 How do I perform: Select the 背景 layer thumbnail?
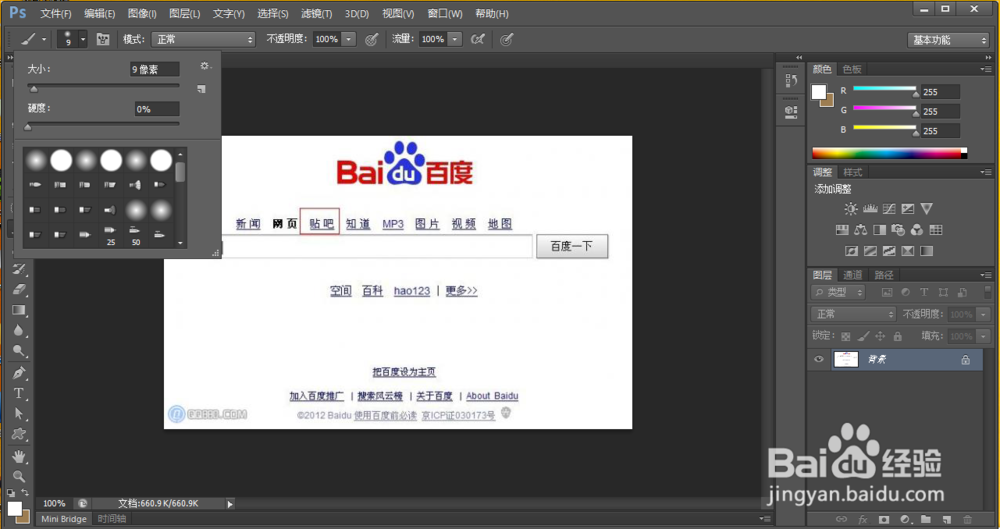[x=846, y=359]
